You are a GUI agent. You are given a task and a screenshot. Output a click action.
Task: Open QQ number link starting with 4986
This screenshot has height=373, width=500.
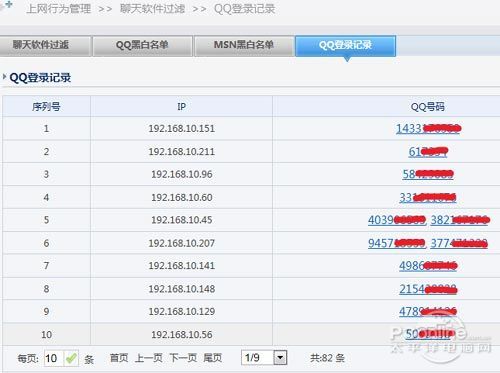click(x=428, y=266)
